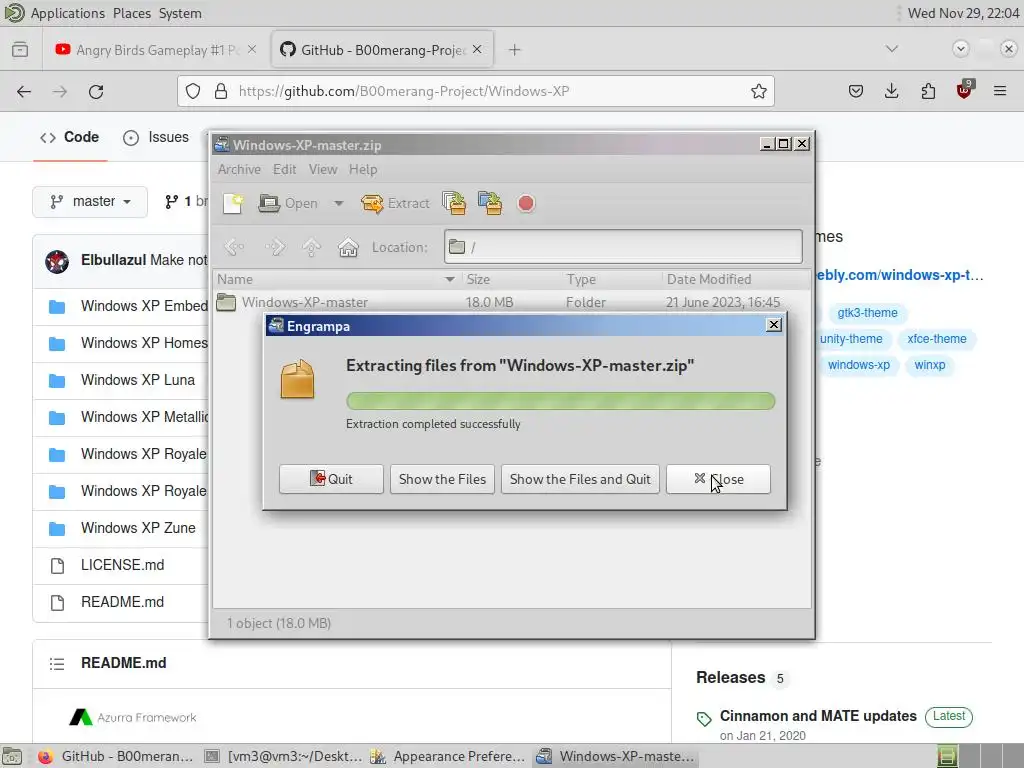Close the Angry Birds Gameplay tab
Viewport: 1024px width, 768px height.
click(252, 50)
